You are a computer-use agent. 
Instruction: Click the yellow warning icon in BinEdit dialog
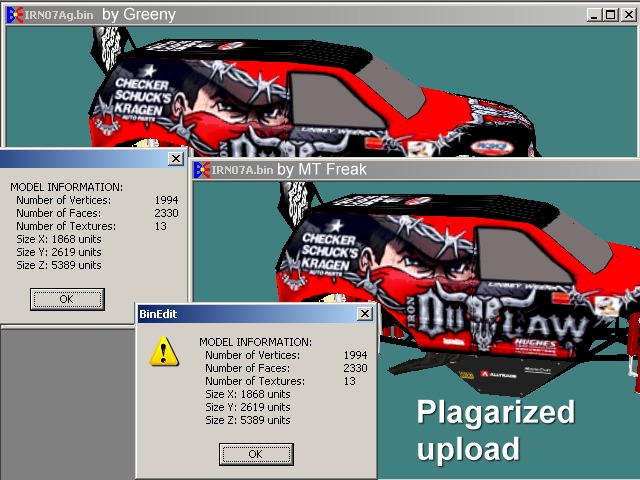point(164,351)
